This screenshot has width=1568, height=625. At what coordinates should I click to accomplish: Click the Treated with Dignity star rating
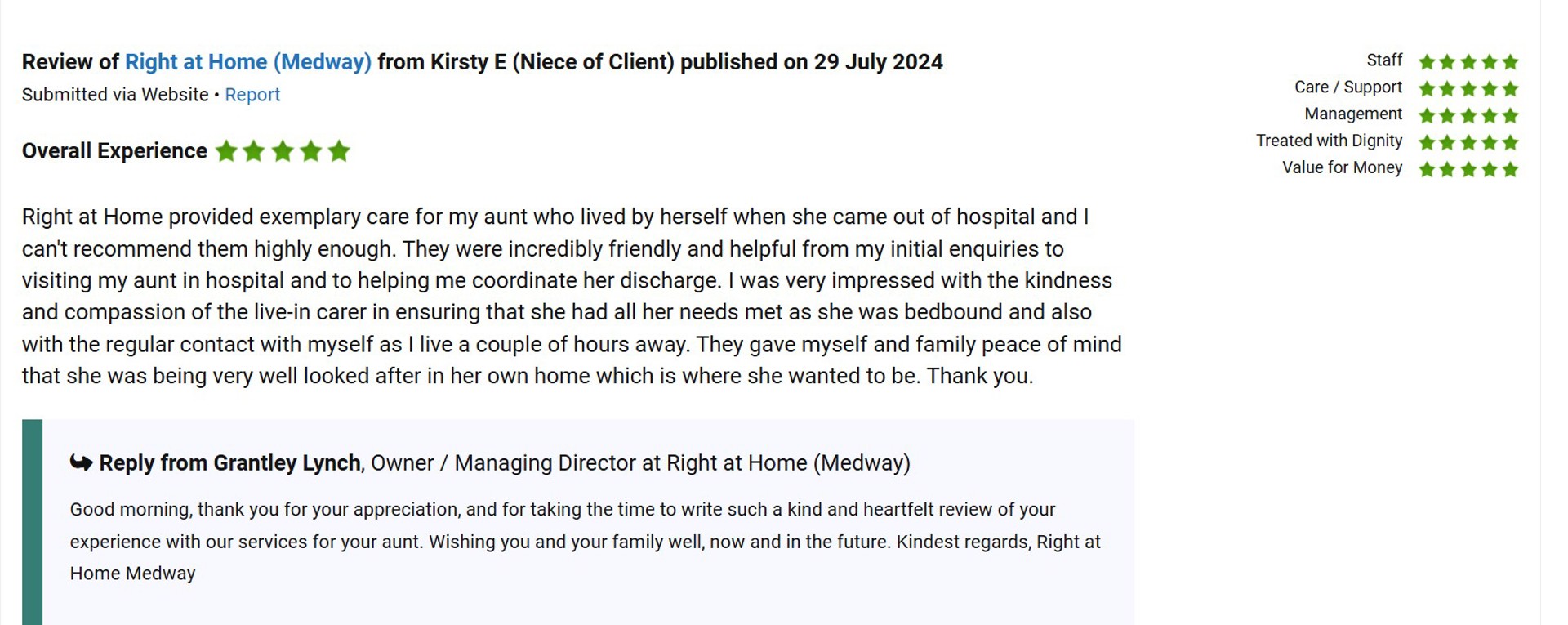[1468, 142]
